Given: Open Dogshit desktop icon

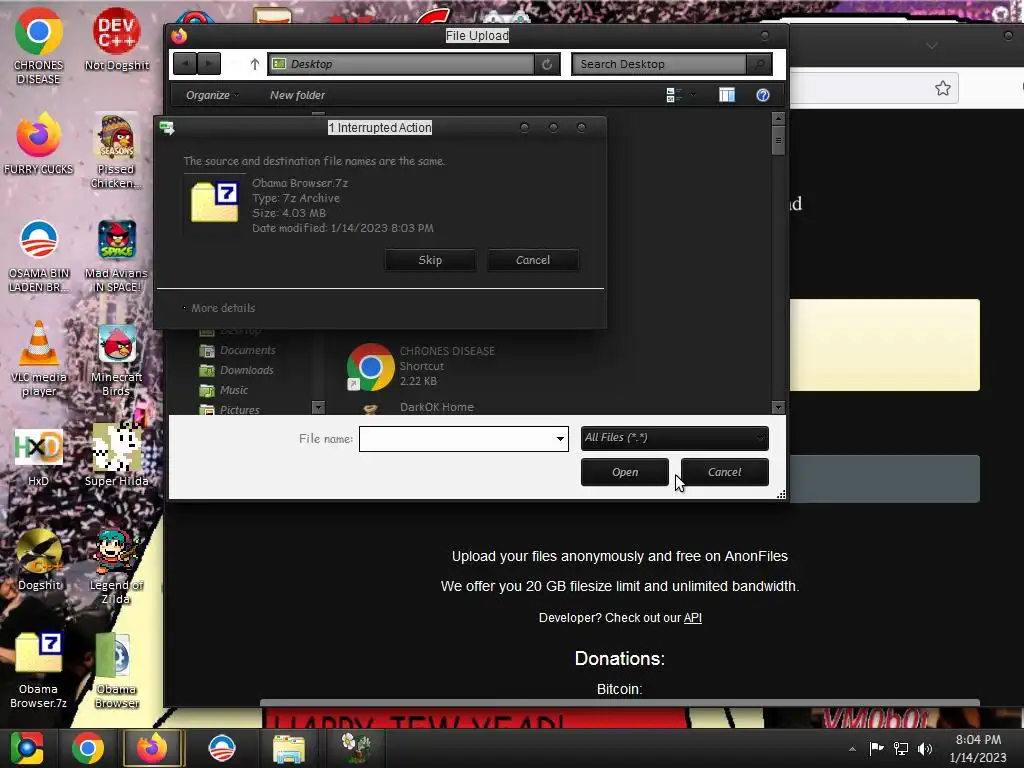Looking at the screenshot, I should coord(39,560).
